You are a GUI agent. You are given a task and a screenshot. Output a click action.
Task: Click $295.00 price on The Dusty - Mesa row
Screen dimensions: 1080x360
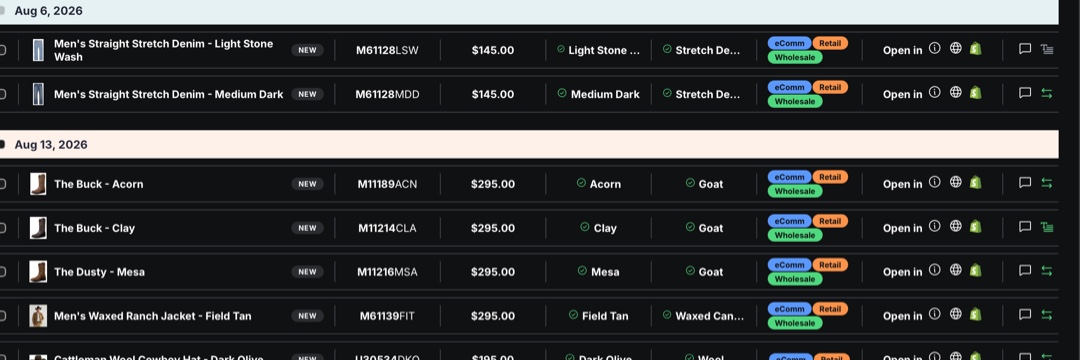click(x=492, y=272)
